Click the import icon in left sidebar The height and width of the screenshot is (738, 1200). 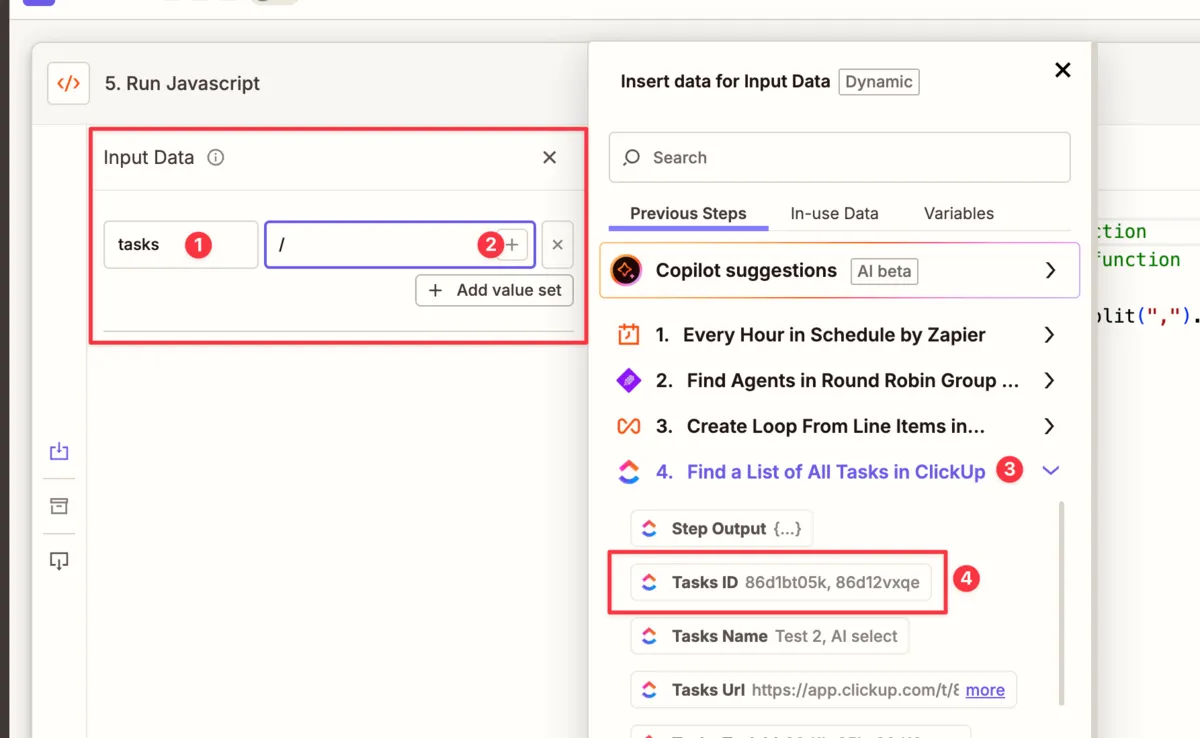click(59, 452)
